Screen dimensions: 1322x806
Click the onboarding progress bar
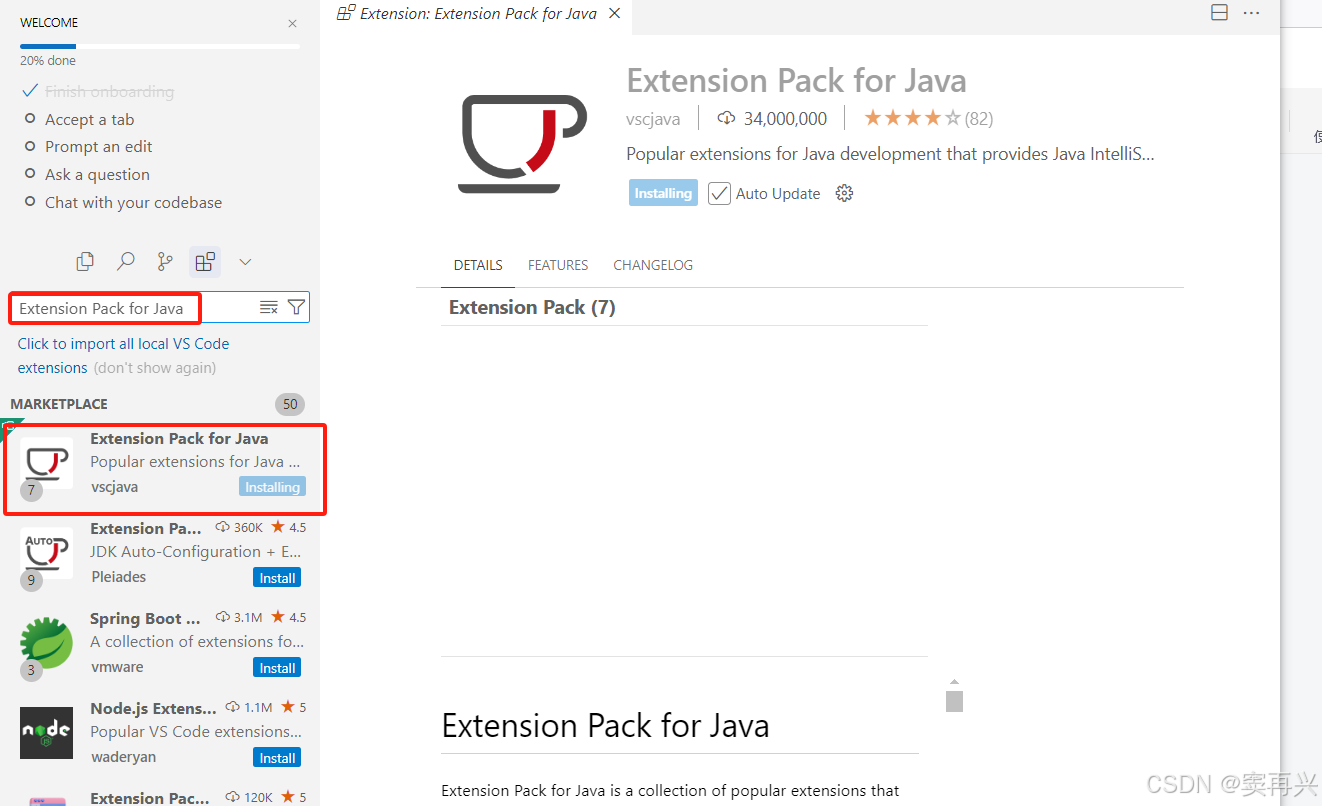(160, 46)
